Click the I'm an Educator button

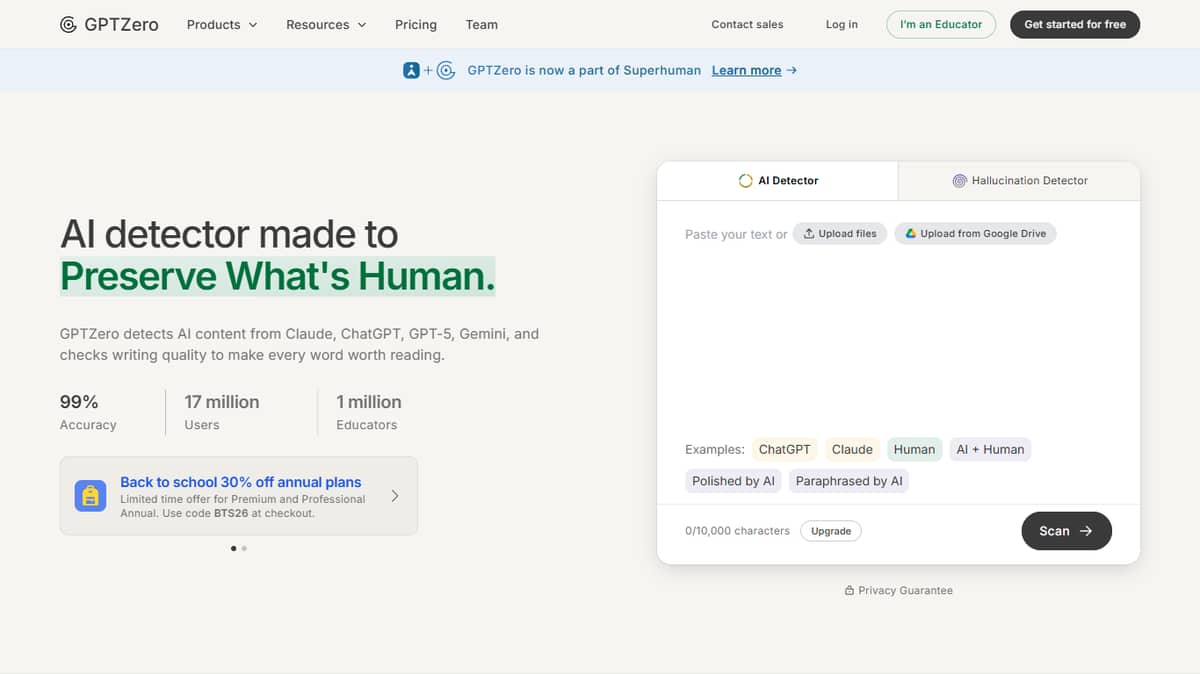941,25
